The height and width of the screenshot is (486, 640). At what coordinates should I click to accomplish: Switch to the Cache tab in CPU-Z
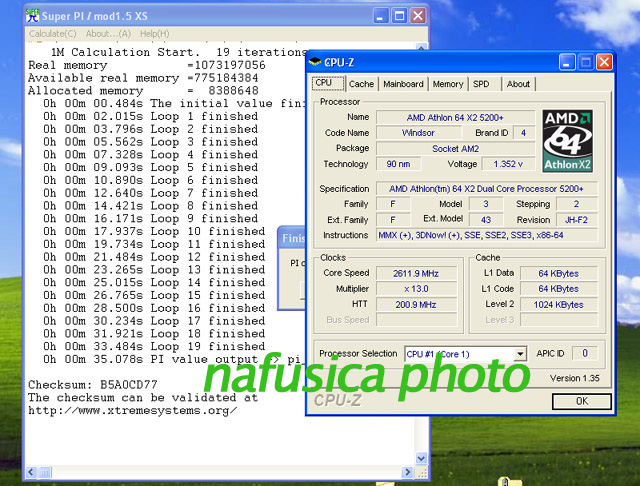[x=361, y=84]
